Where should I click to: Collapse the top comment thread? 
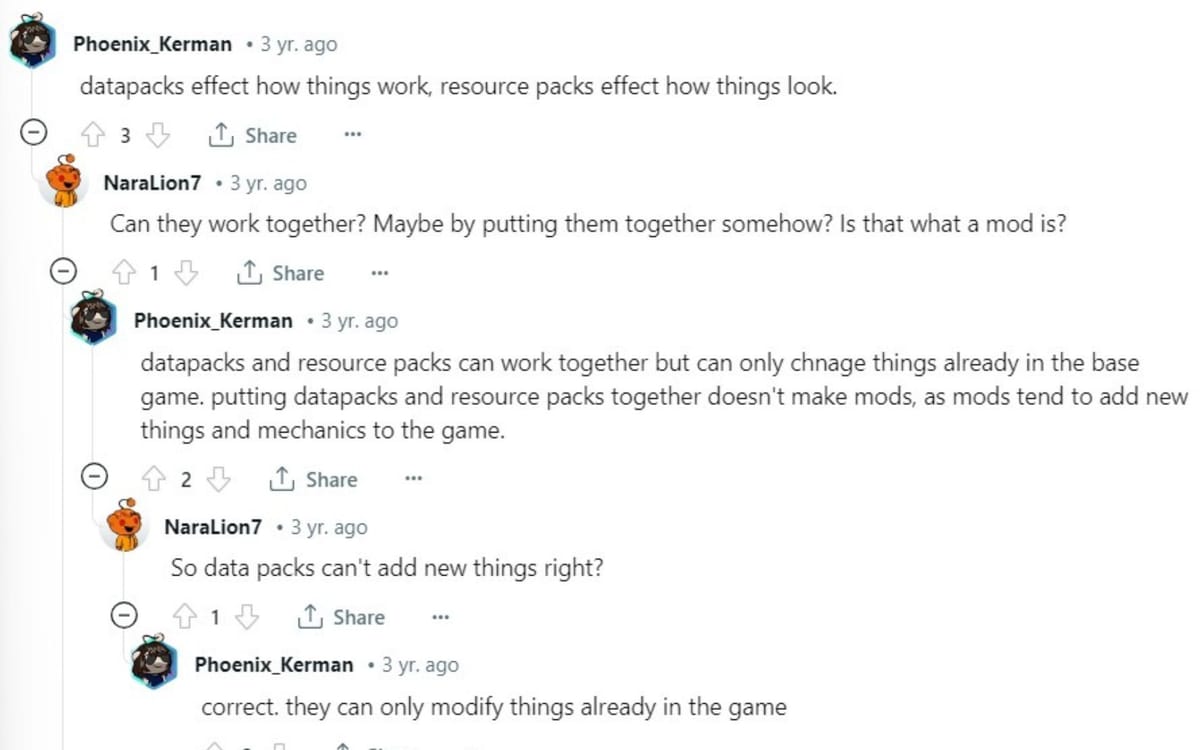33,131
